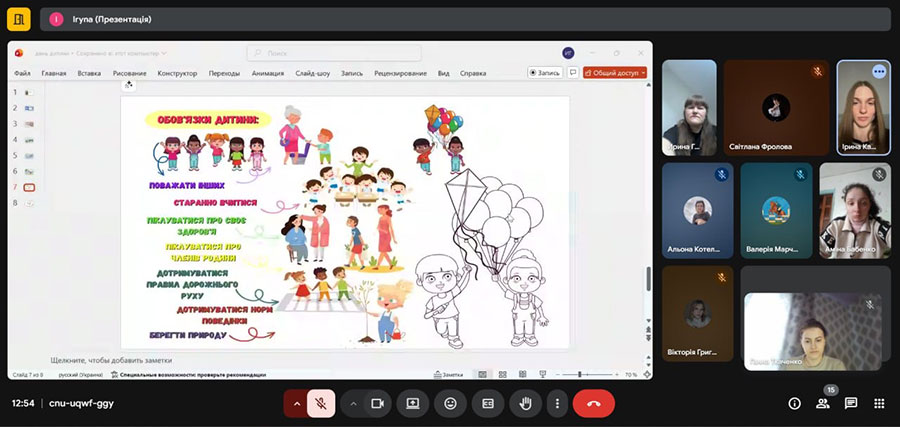900x427 pixels.
Task: Open the Анимация ribbon tab
Action: click(267, 73)
